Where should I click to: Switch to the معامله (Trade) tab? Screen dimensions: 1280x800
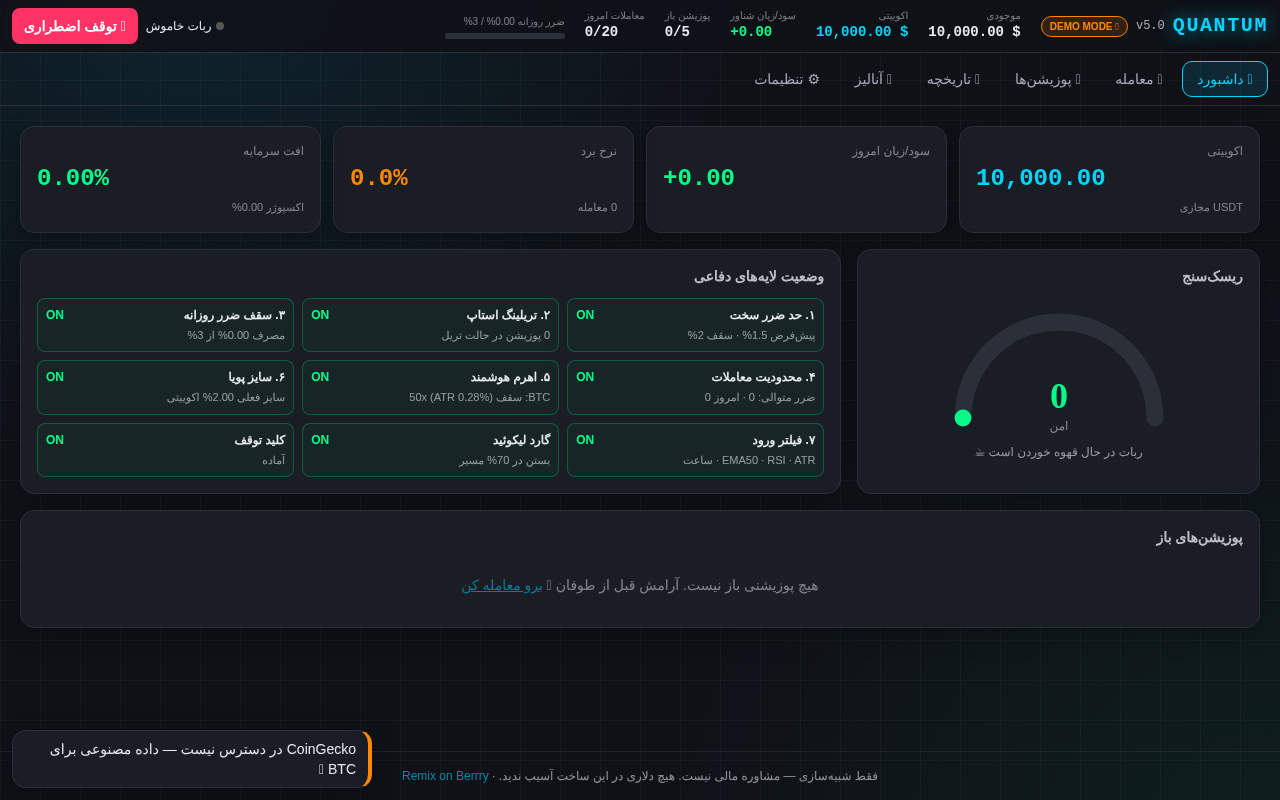[1139, 79]
